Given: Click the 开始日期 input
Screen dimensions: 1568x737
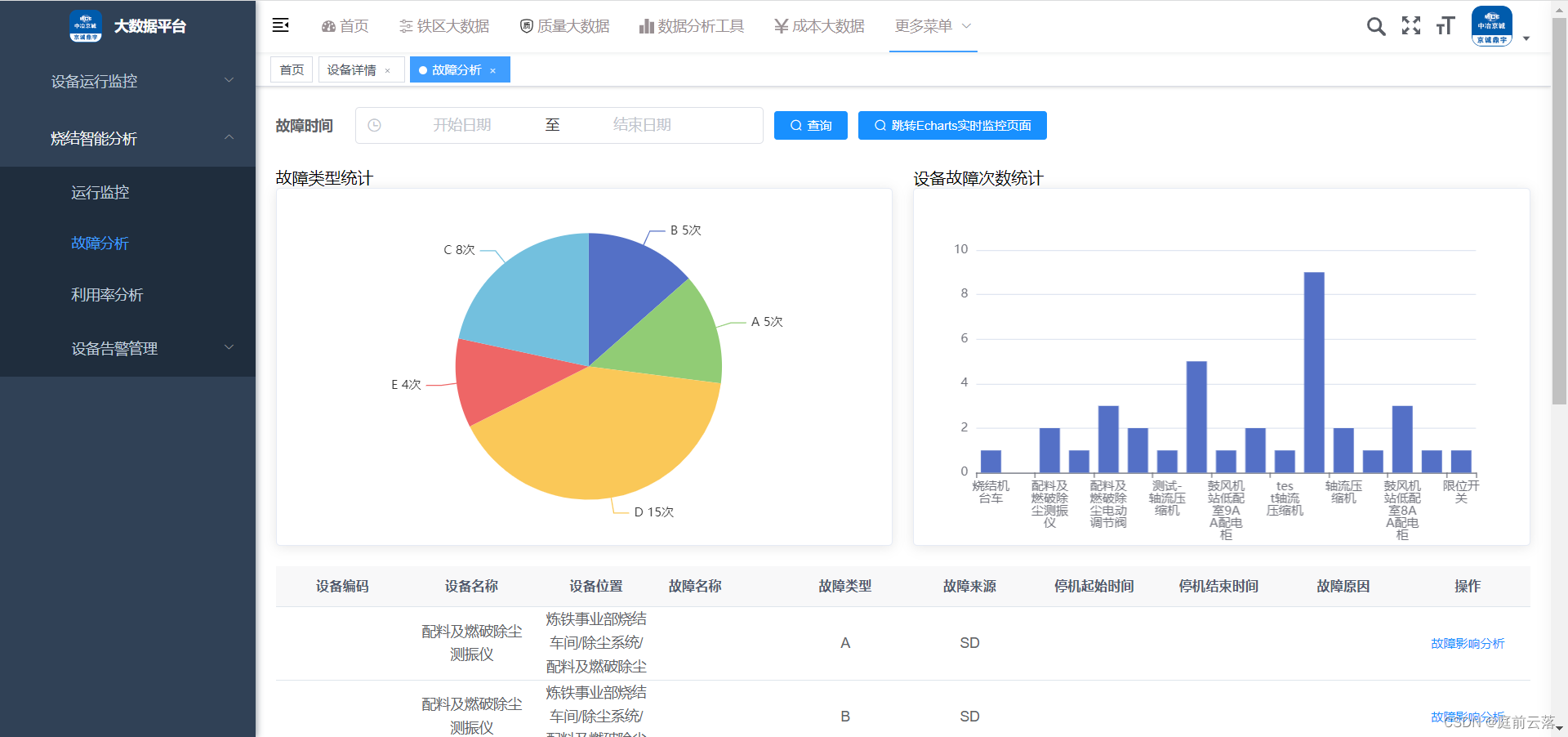Looking at the screenshot, I should [x=461, y=125].
